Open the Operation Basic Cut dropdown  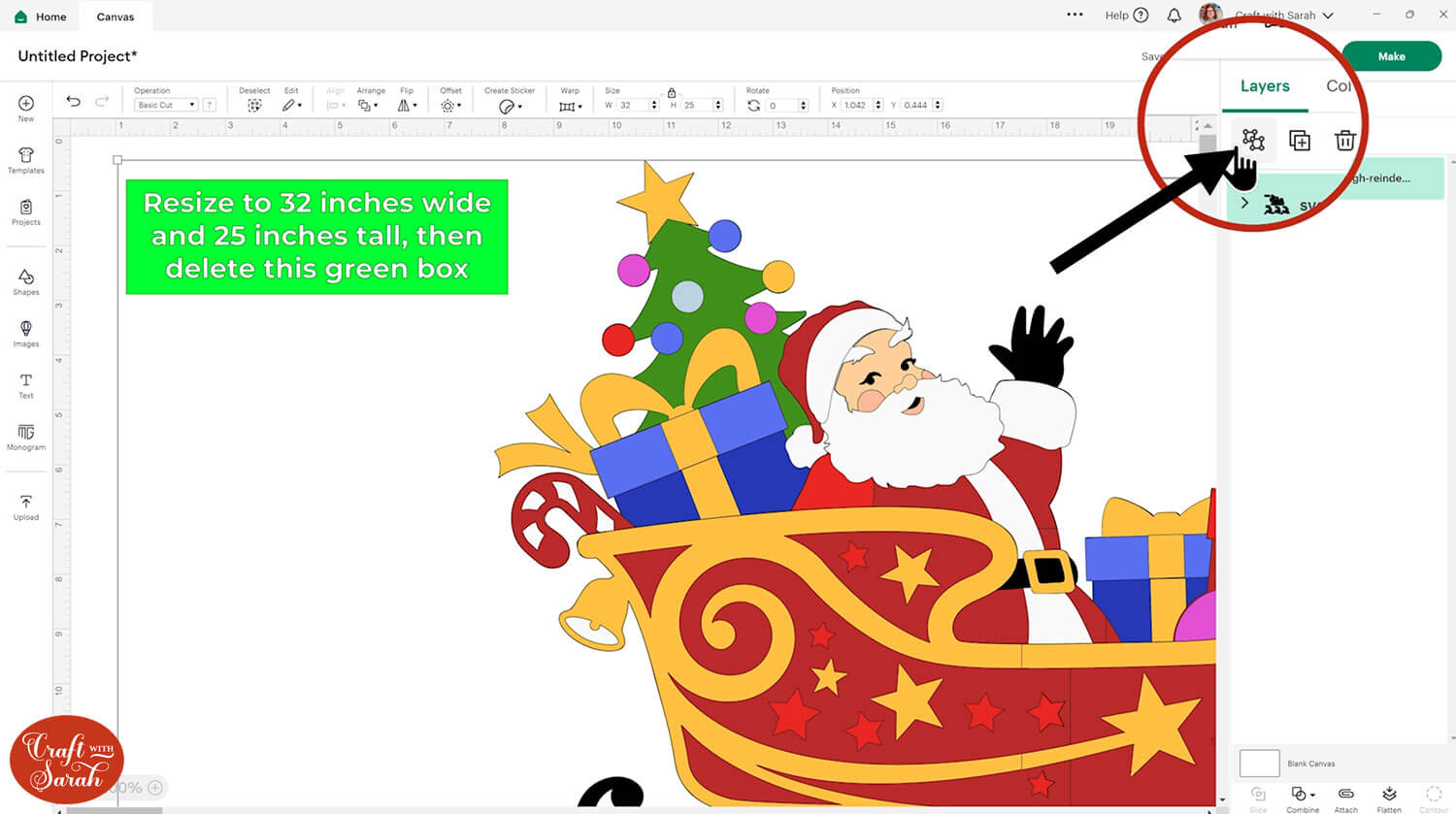pos(166,105)
